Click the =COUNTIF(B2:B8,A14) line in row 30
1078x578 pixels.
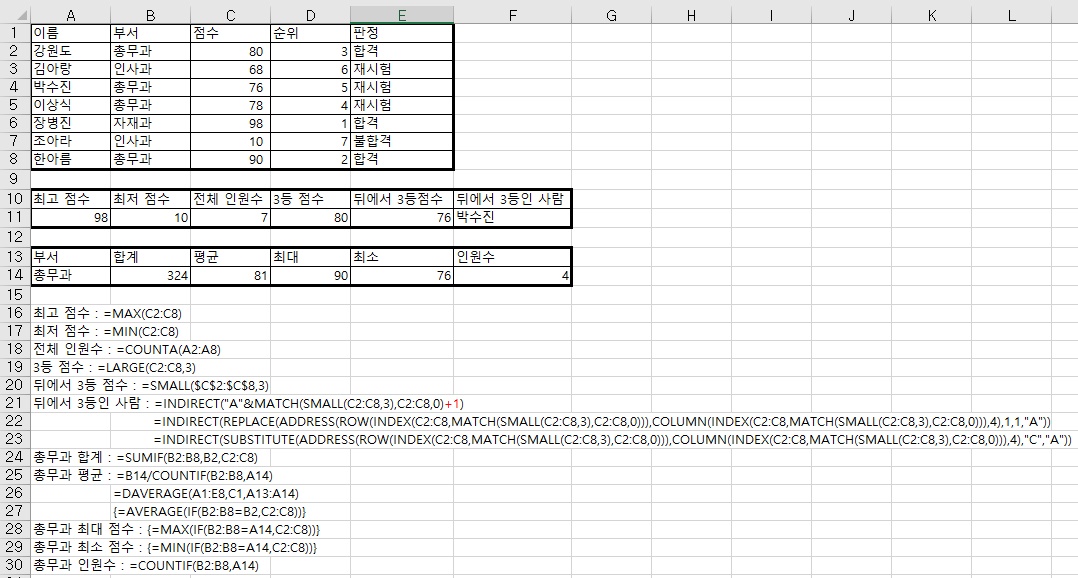(x=146, y=565)
